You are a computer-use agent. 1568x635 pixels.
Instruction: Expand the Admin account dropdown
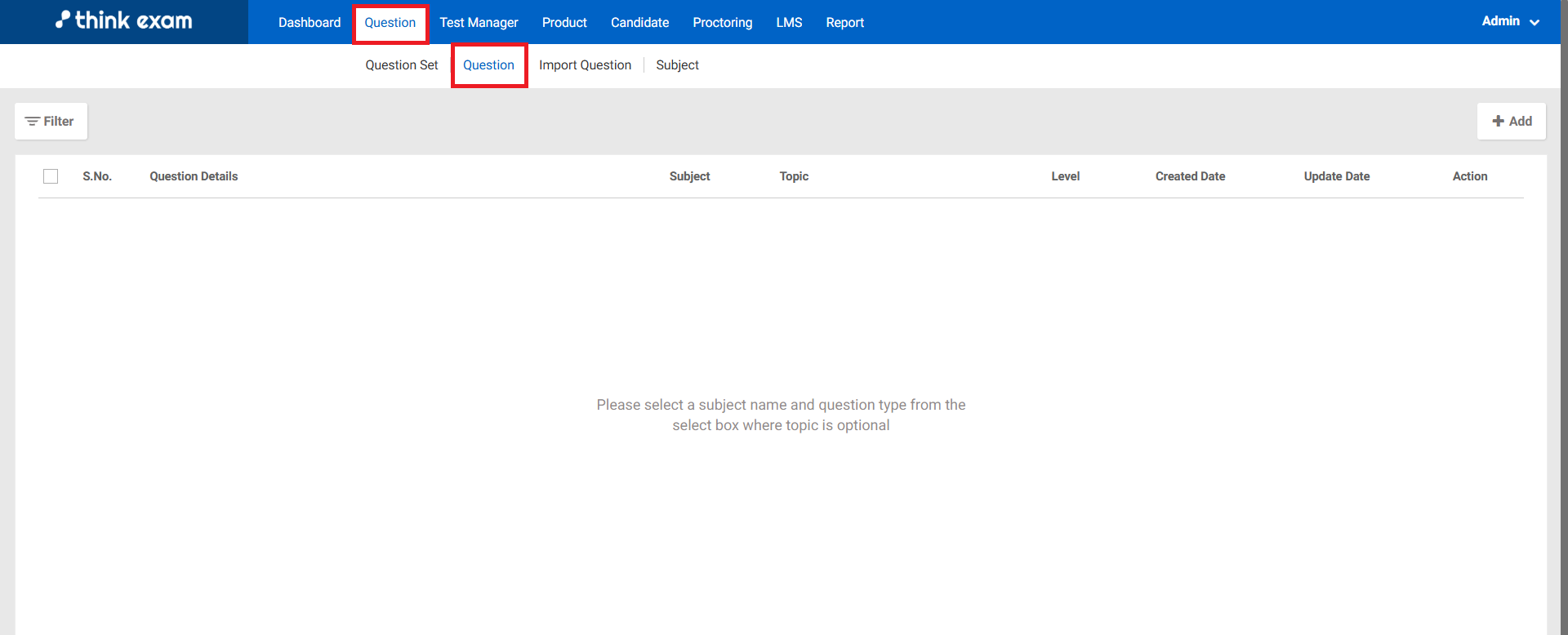pyautogui.click(x=1510, y=22)
